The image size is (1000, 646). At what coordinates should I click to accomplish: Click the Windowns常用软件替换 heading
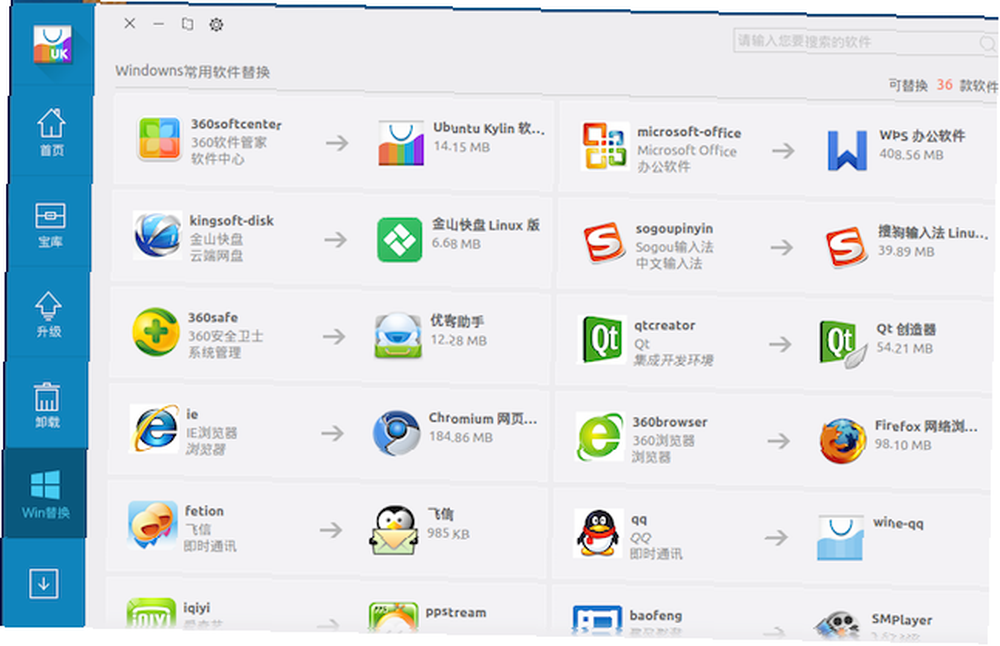coord(193,71)
